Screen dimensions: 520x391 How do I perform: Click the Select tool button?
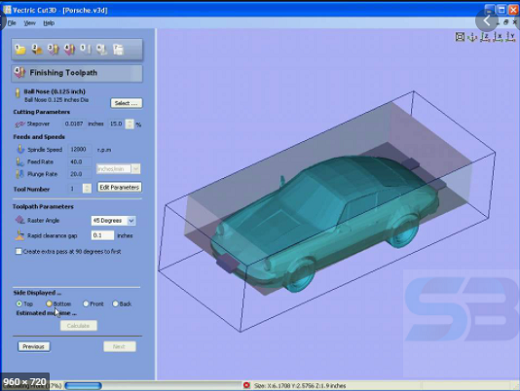(126, 103)
